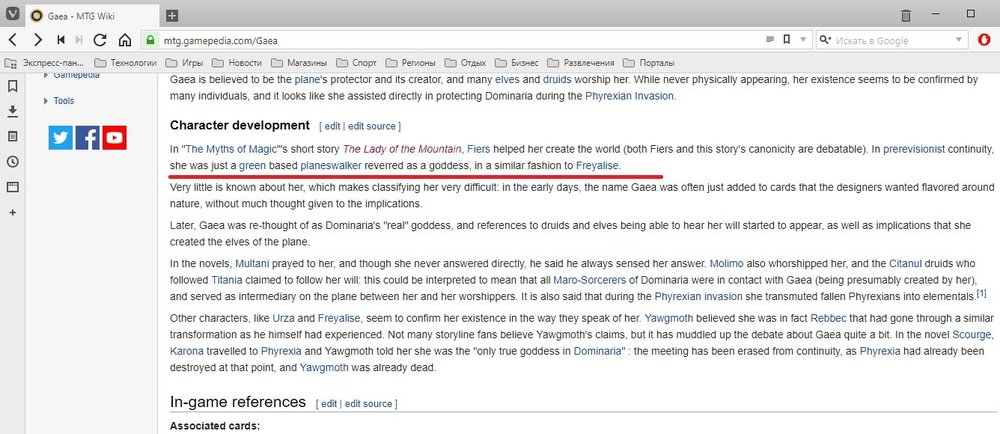Open the History panel clock icon
The height and width of the screenshot is (434, 1000).
[x=12, y=161]
